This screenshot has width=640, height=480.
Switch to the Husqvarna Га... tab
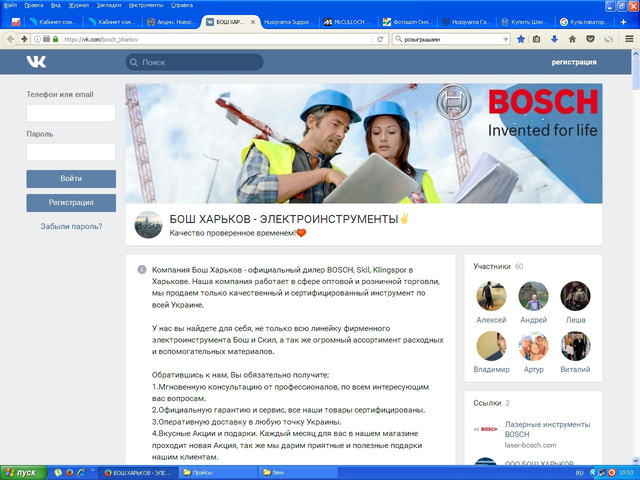pos(466,22)
